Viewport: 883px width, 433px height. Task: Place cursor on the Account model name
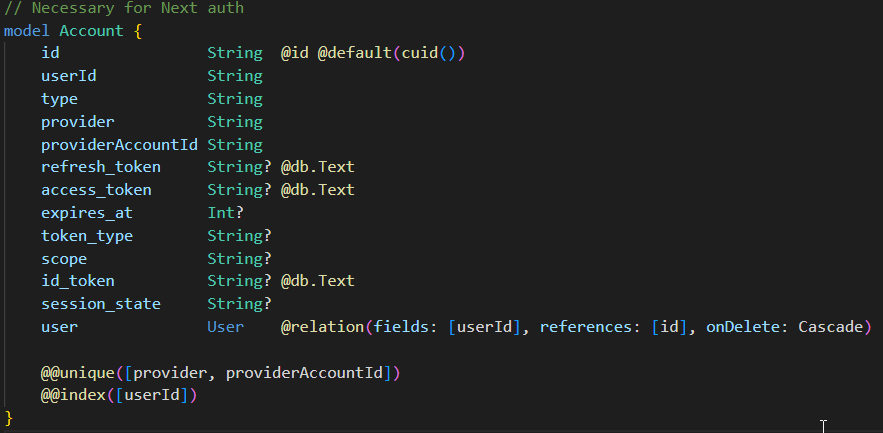[x=91, y=31]
